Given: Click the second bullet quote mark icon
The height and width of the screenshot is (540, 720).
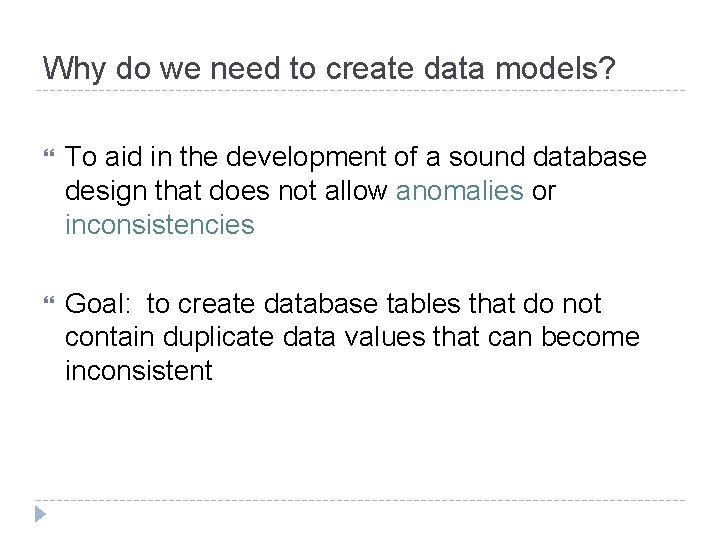Looking at the screenshot, I should [49, 301].
